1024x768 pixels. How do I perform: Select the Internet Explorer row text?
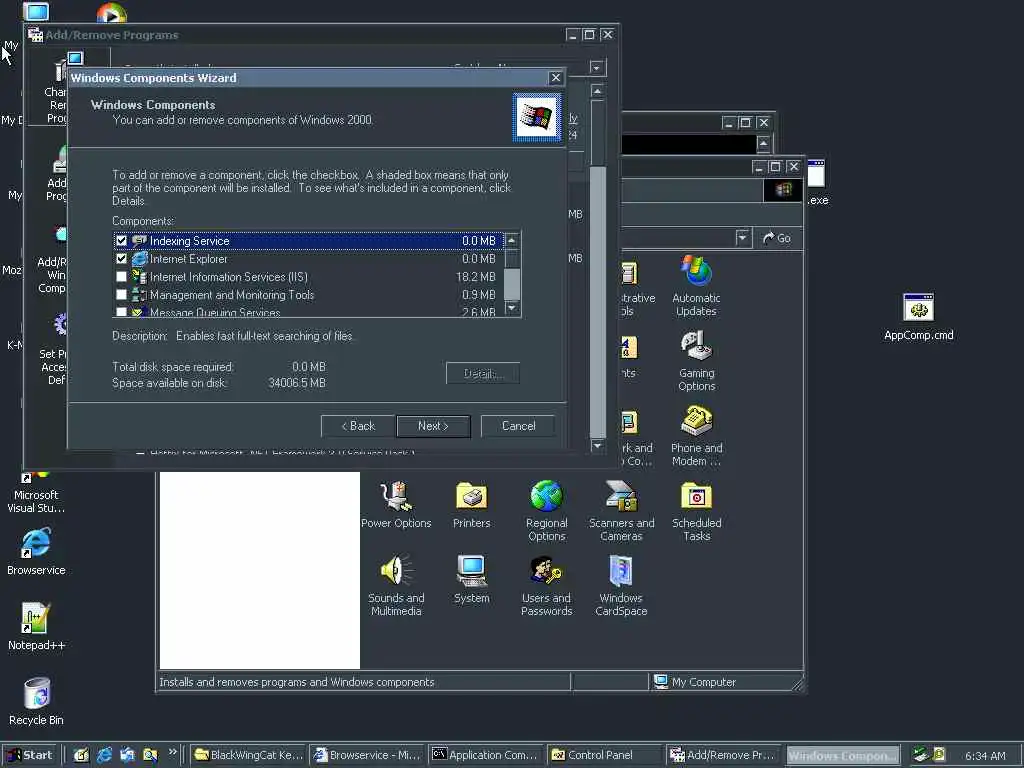point(189,259)
